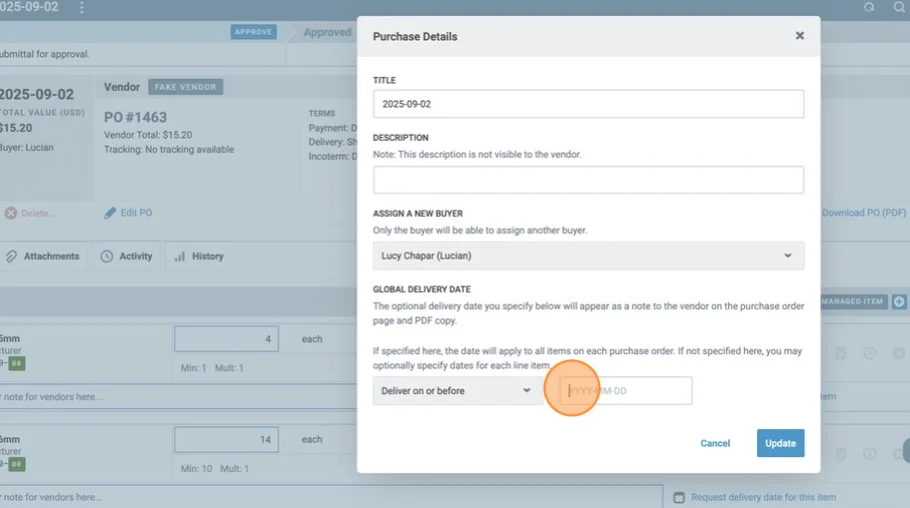Screen dimensions: 910x508
Task: Click the calendar icon for Request delivery date
Action: (679, 497)
